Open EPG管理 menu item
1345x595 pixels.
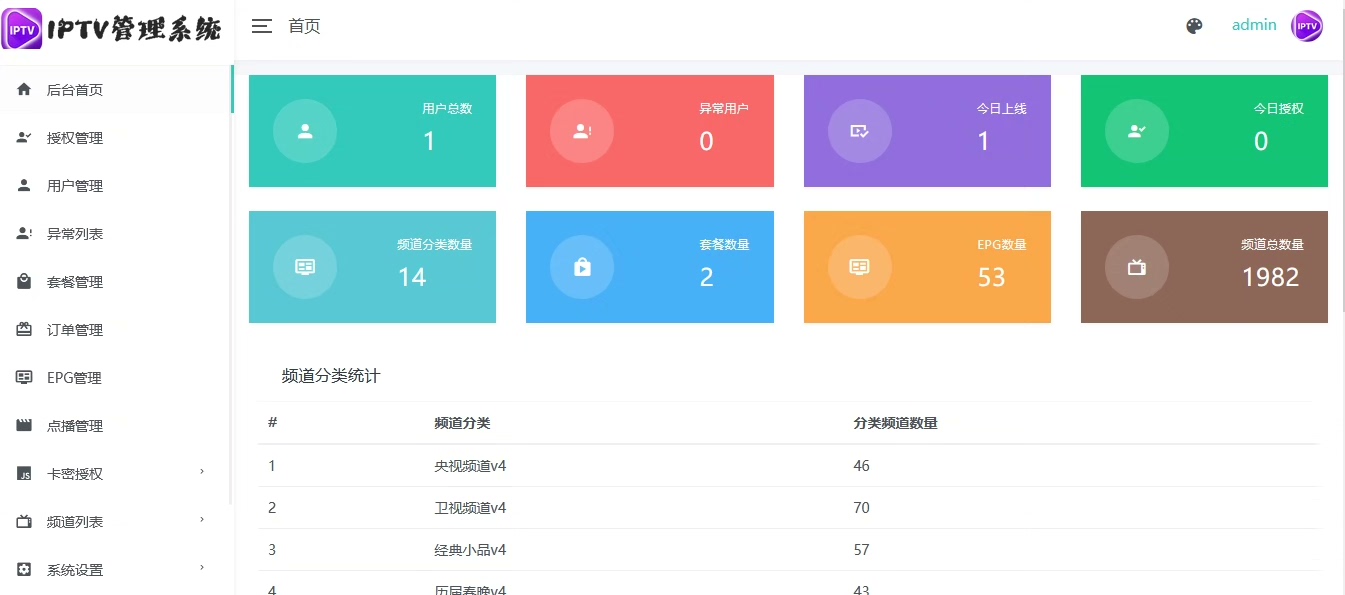point(116,378)
